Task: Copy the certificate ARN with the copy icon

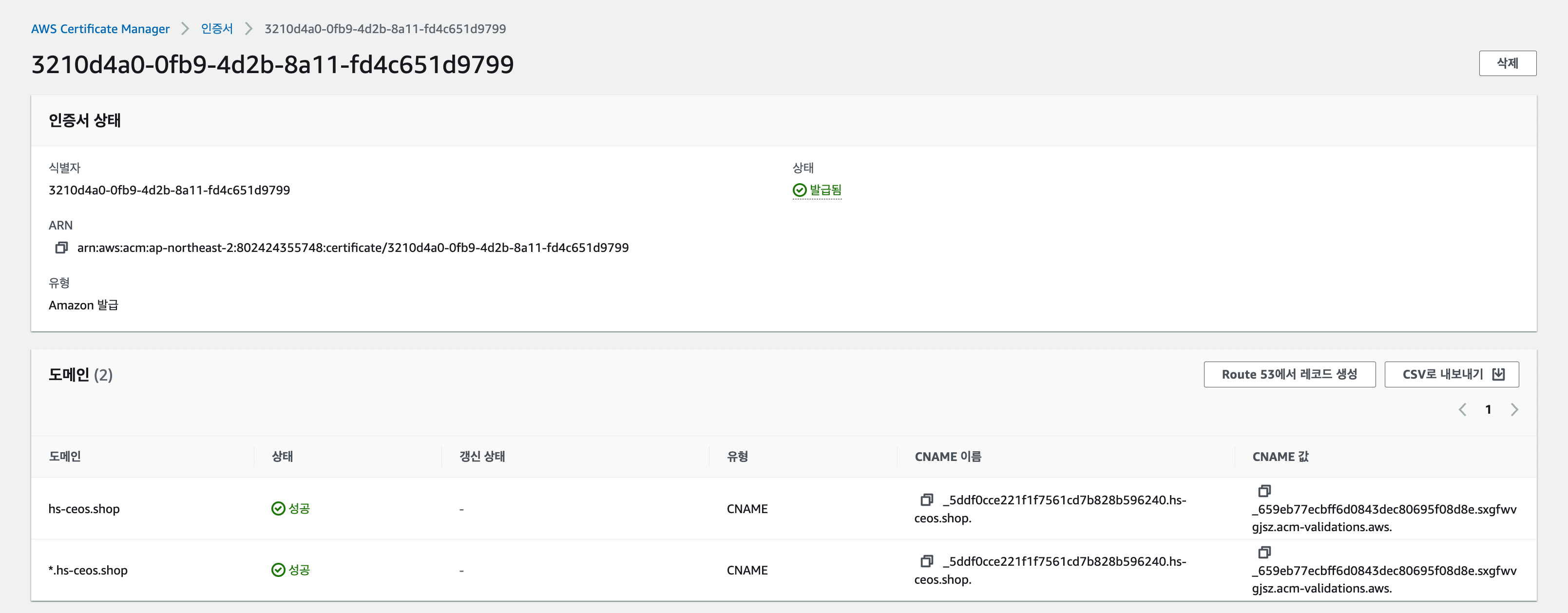Action: (x=61, y=248)
